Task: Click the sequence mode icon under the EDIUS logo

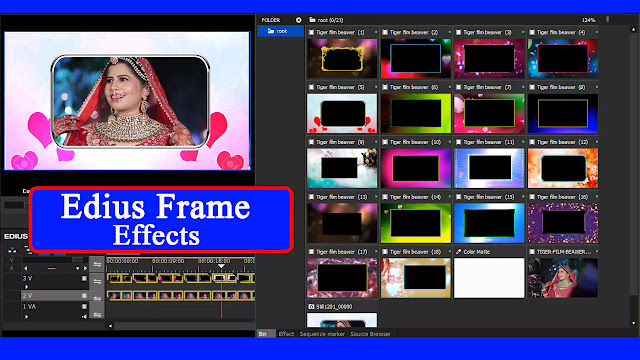Action: [x=12, y=249]
